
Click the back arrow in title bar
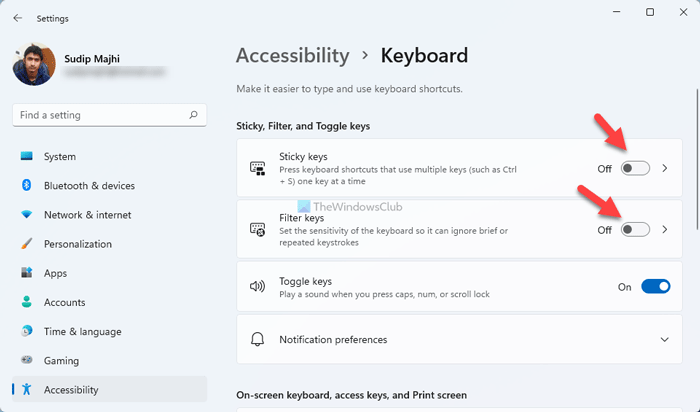(18, 17)
